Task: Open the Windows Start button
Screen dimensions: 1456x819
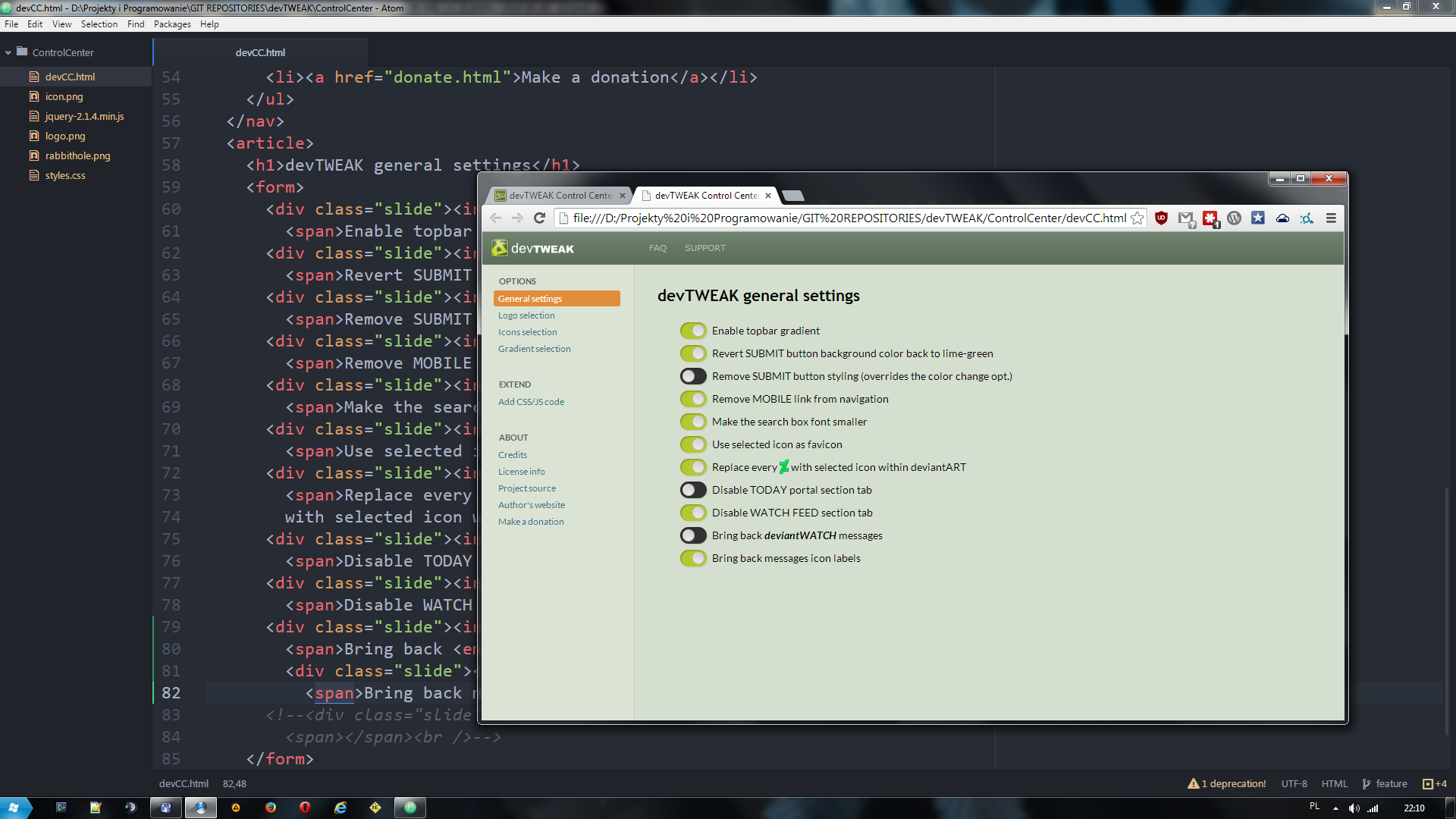Action: 14,808
